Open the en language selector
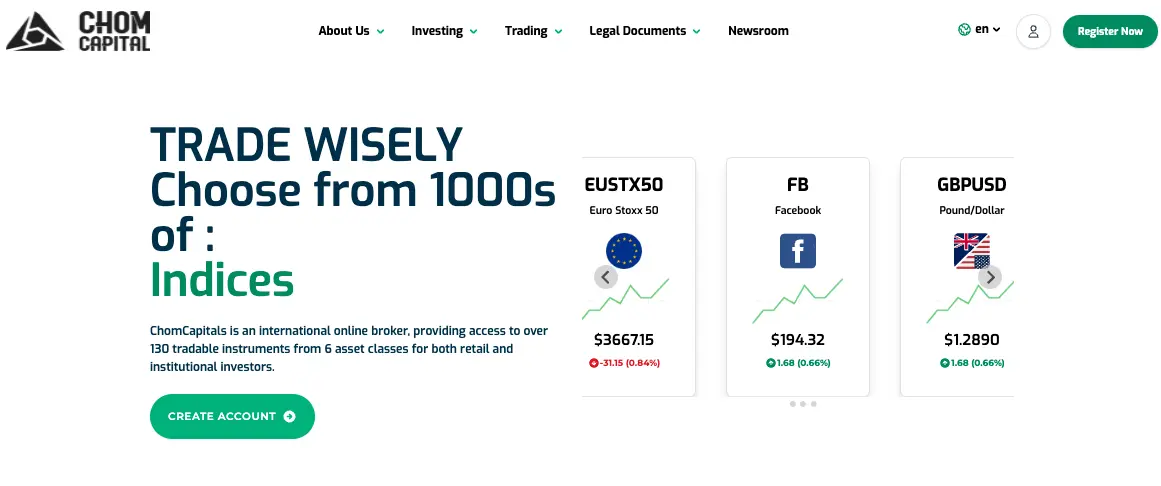This screenshot has height=486, width=1161. pyautogui.click(x=988, y=30)
